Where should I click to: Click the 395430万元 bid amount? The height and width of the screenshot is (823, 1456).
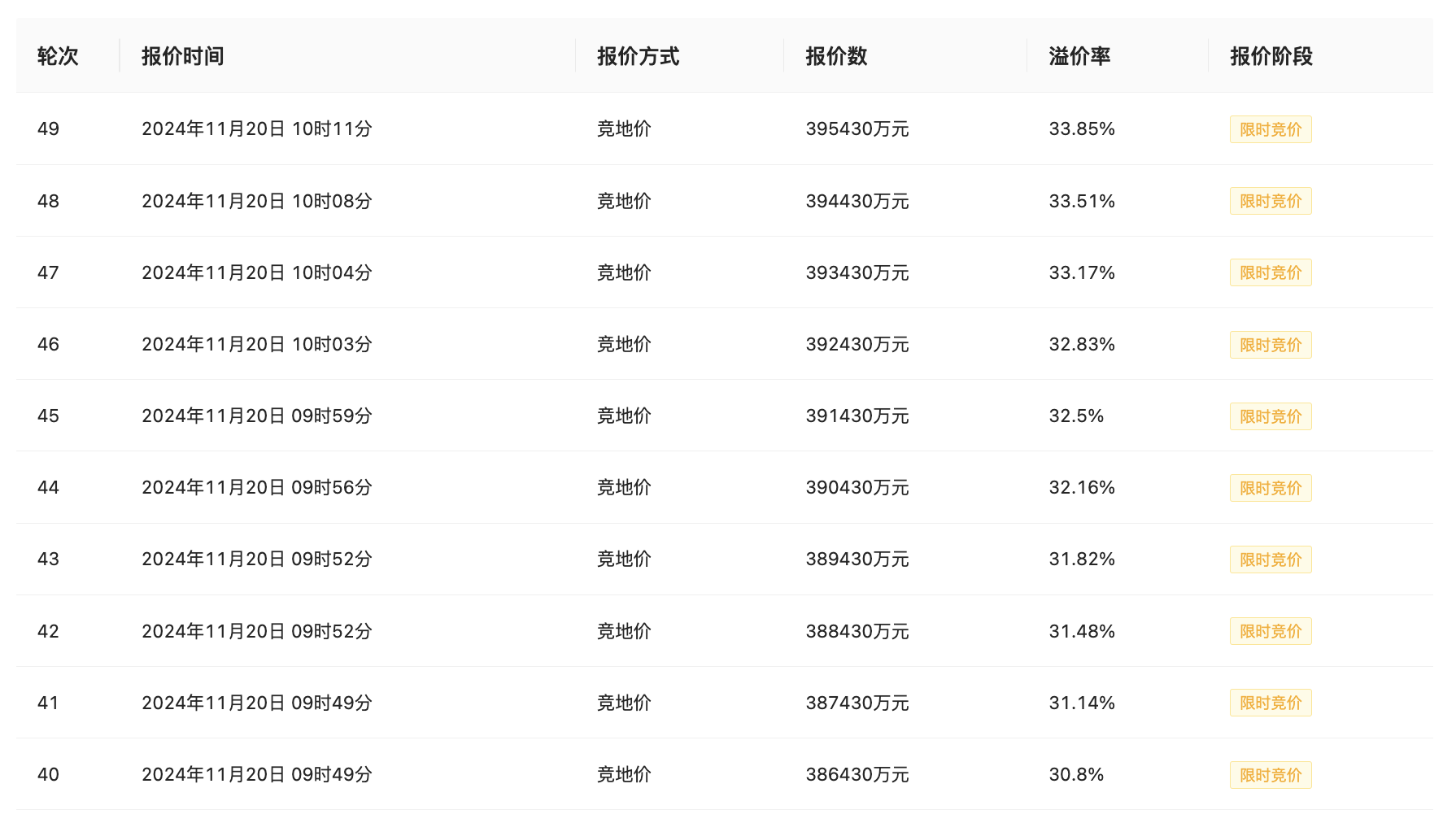[857, 128]
